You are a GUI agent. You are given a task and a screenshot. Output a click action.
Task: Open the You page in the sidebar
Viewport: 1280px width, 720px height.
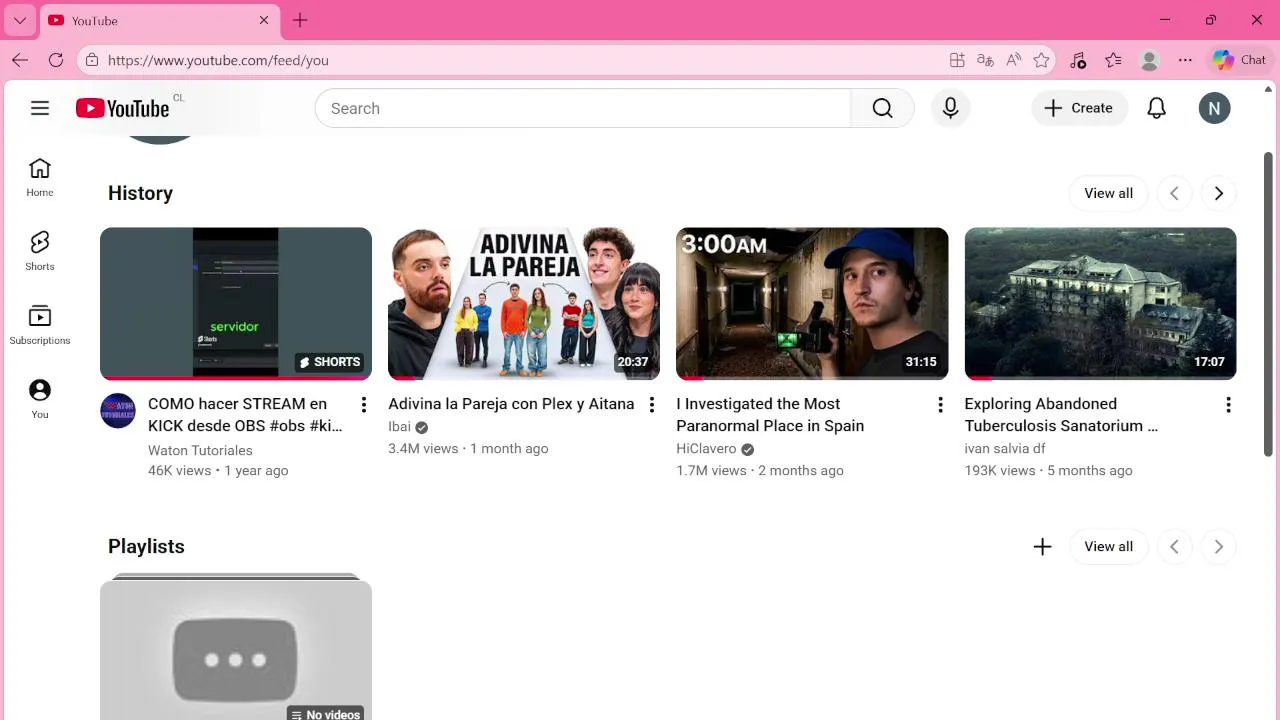40,400
